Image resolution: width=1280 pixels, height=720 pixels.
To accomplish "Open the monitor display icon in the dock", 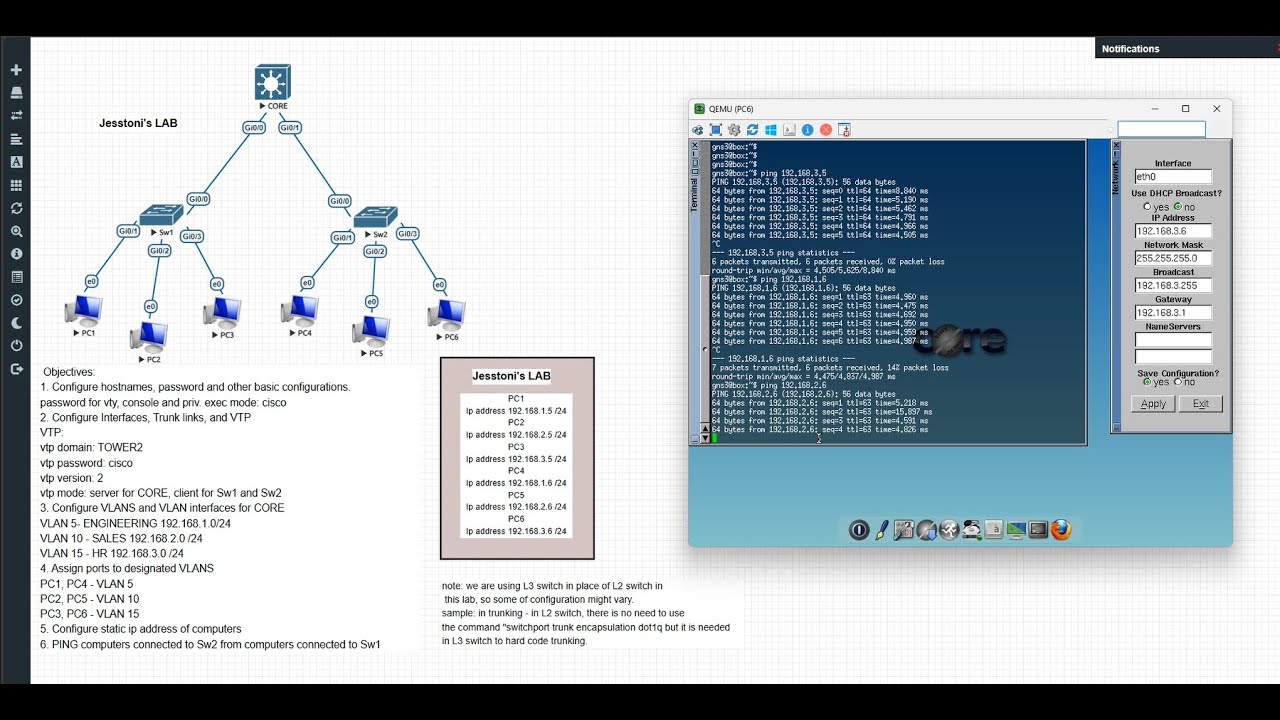I will tap(1016, 530).
